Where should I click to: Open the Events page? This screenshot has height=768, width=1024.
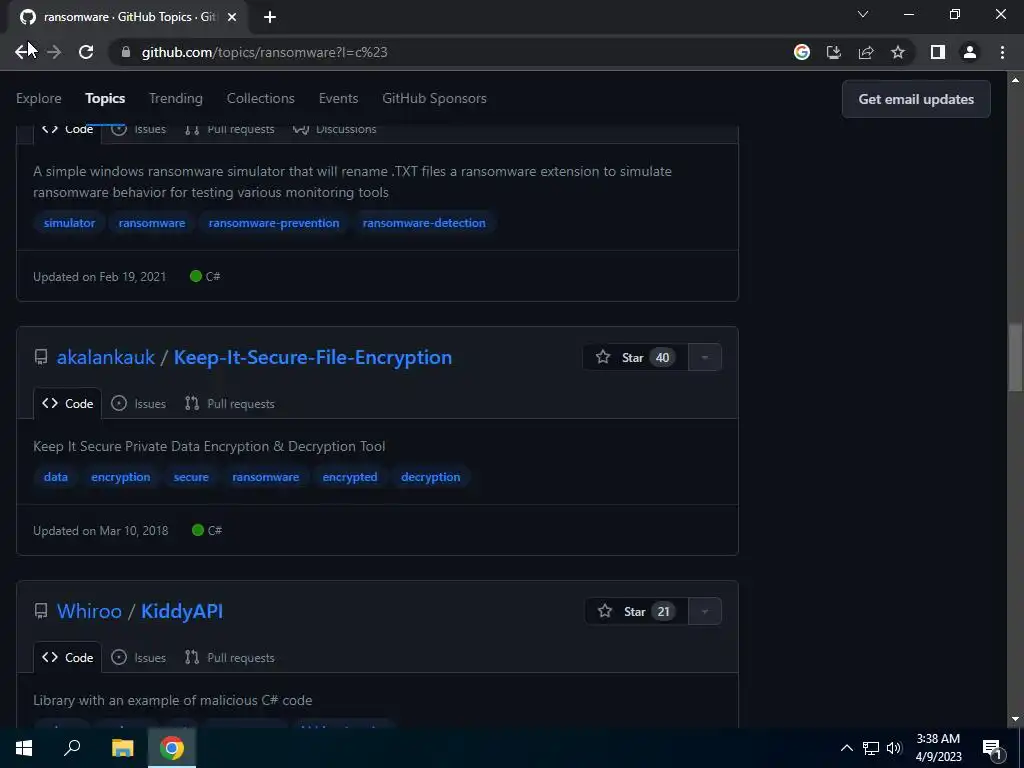[338, 98]
